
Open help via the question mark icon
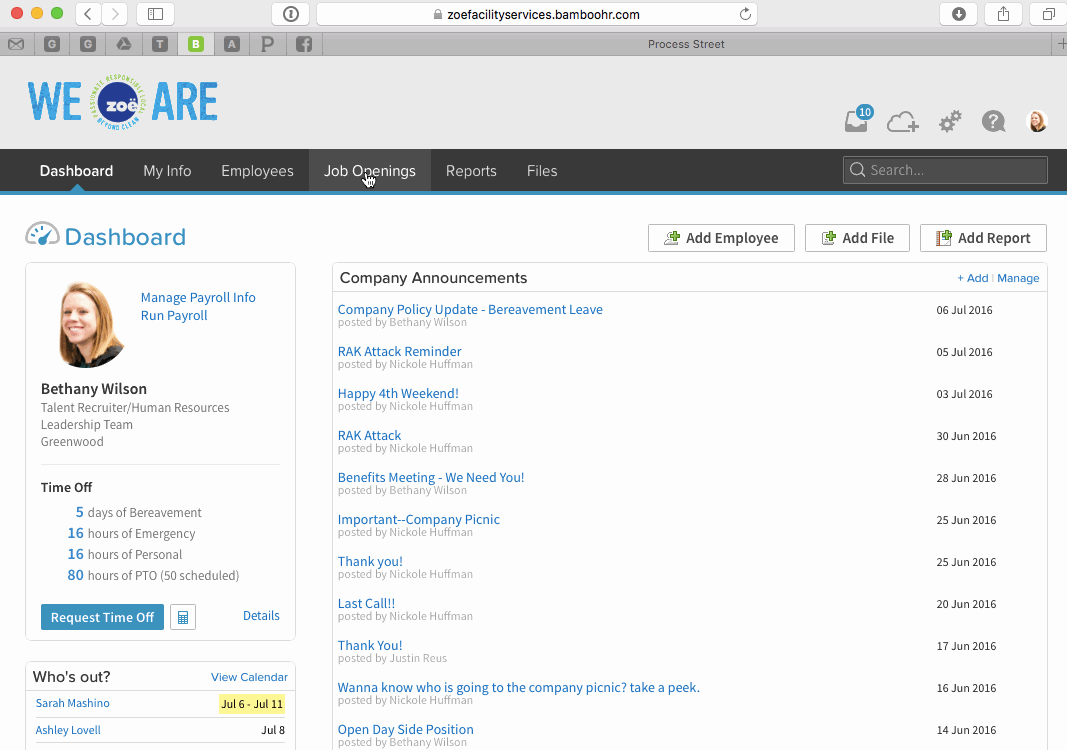pyautogui.click(x=993, y=120)
